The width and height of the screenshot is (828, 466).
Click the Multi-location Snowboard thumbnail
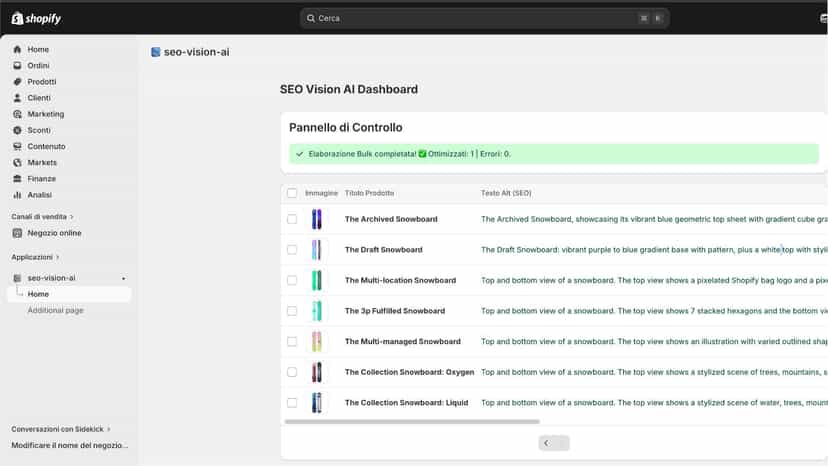pos(316,280)
